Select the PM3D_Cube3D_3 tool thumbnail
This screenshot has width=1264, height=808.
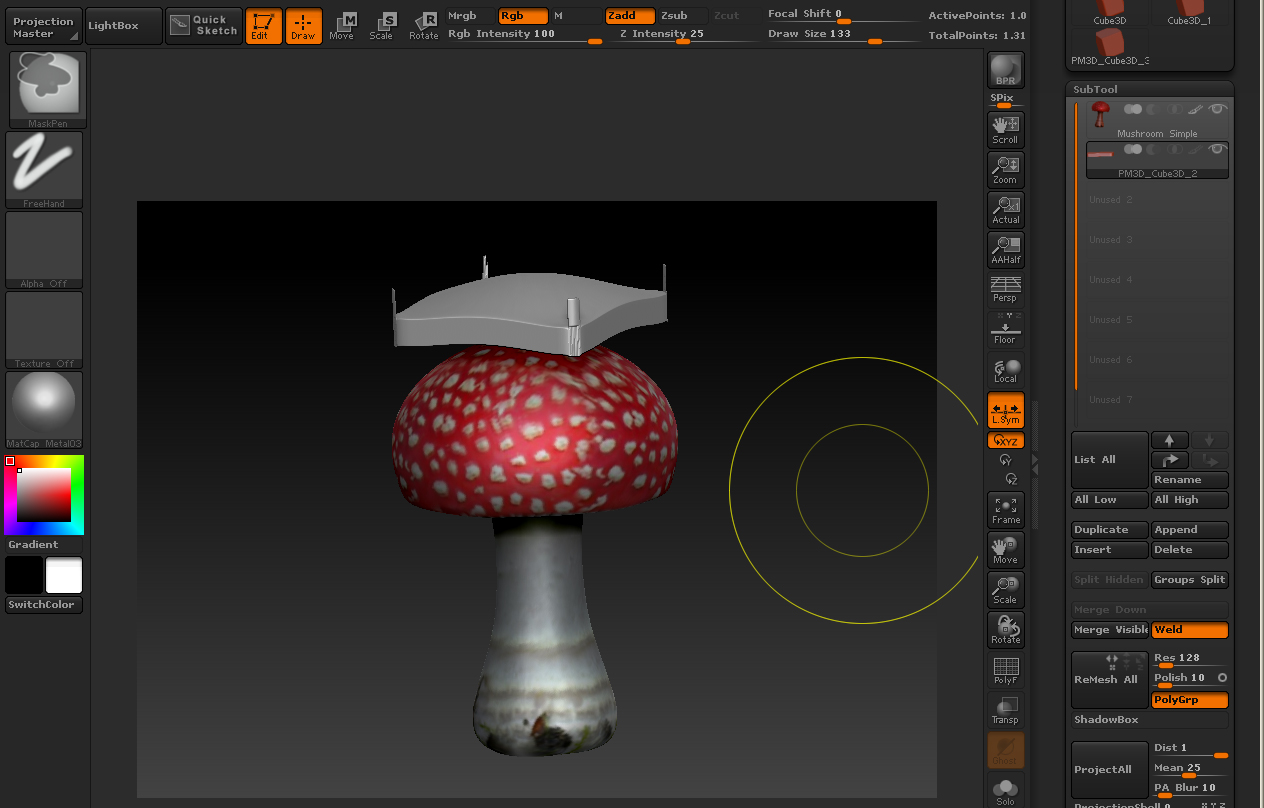[1109, 47]
